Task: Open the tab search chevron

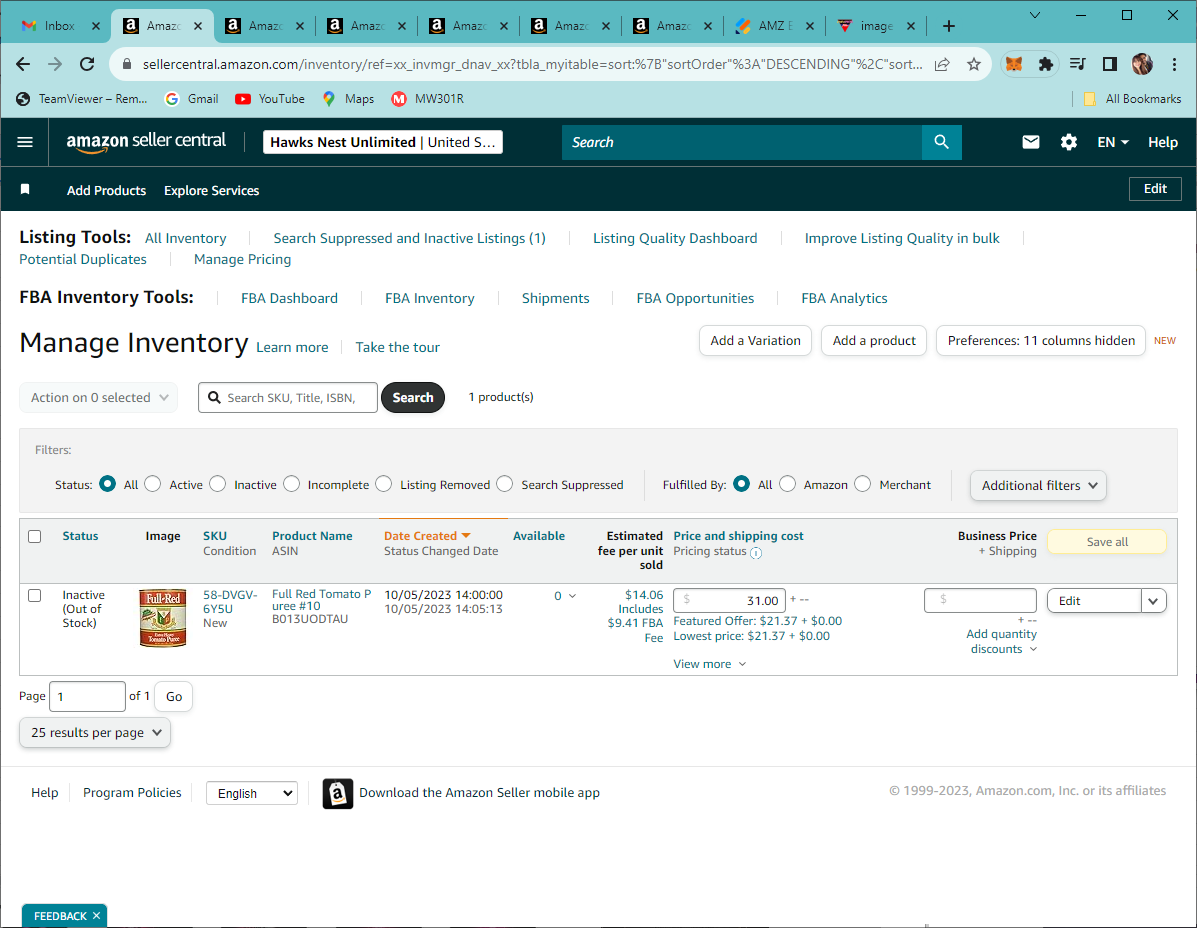Action: coord(1034,14)
